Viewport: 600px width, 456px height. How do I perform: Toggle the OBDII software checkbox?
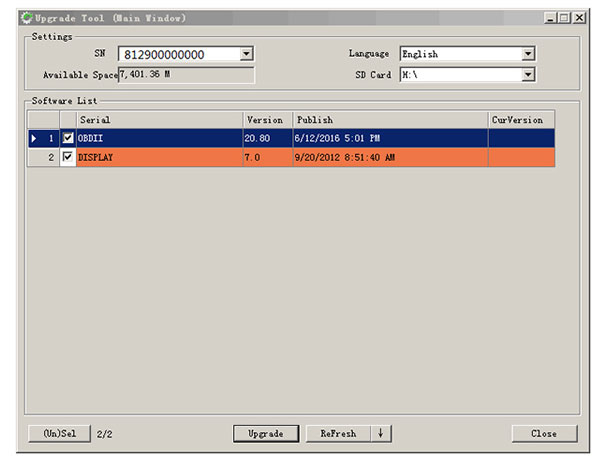(x=68, y=138)
